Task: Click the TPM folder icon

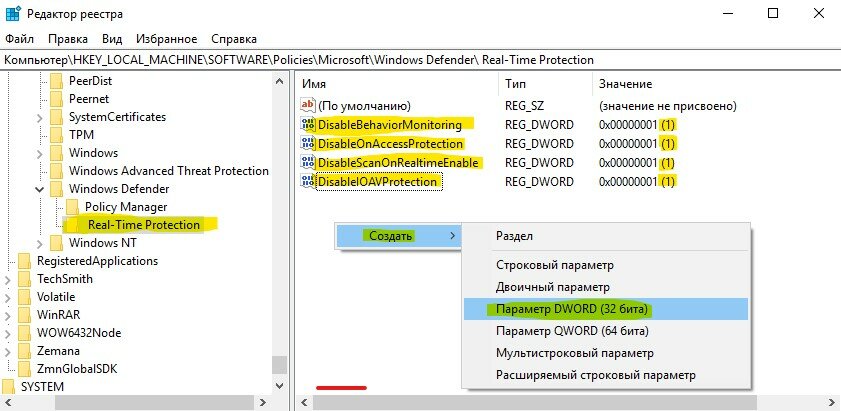Action: 56,135
